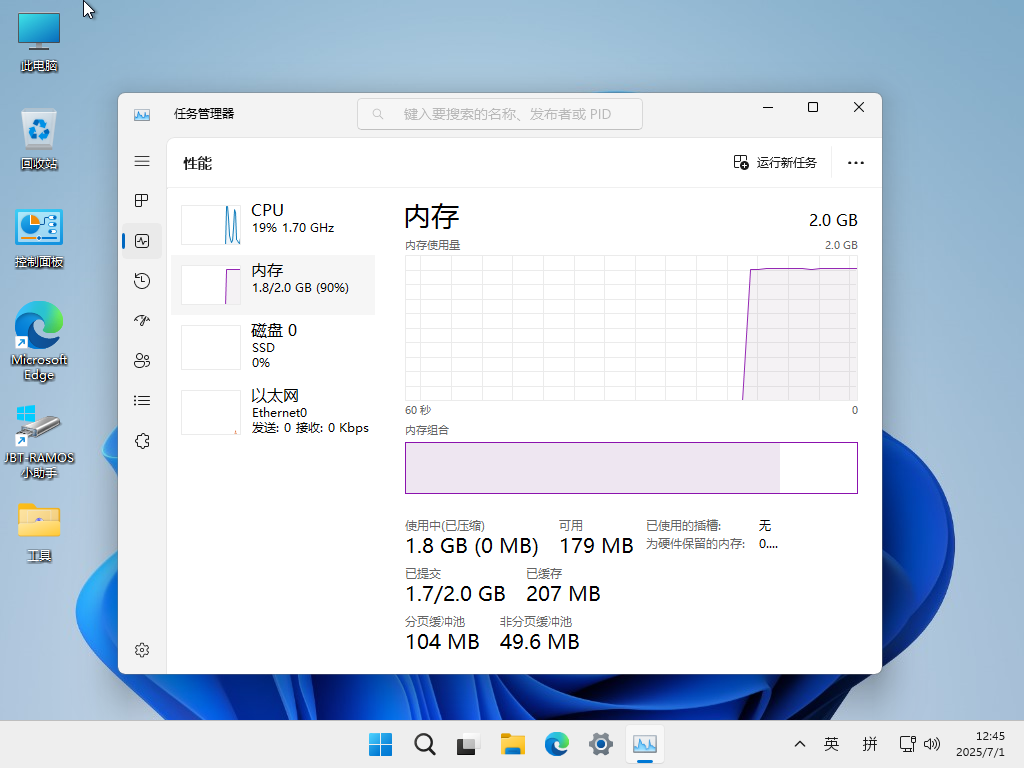Click the 1.7/2.0 GB committed value

[x=455, y=594]
